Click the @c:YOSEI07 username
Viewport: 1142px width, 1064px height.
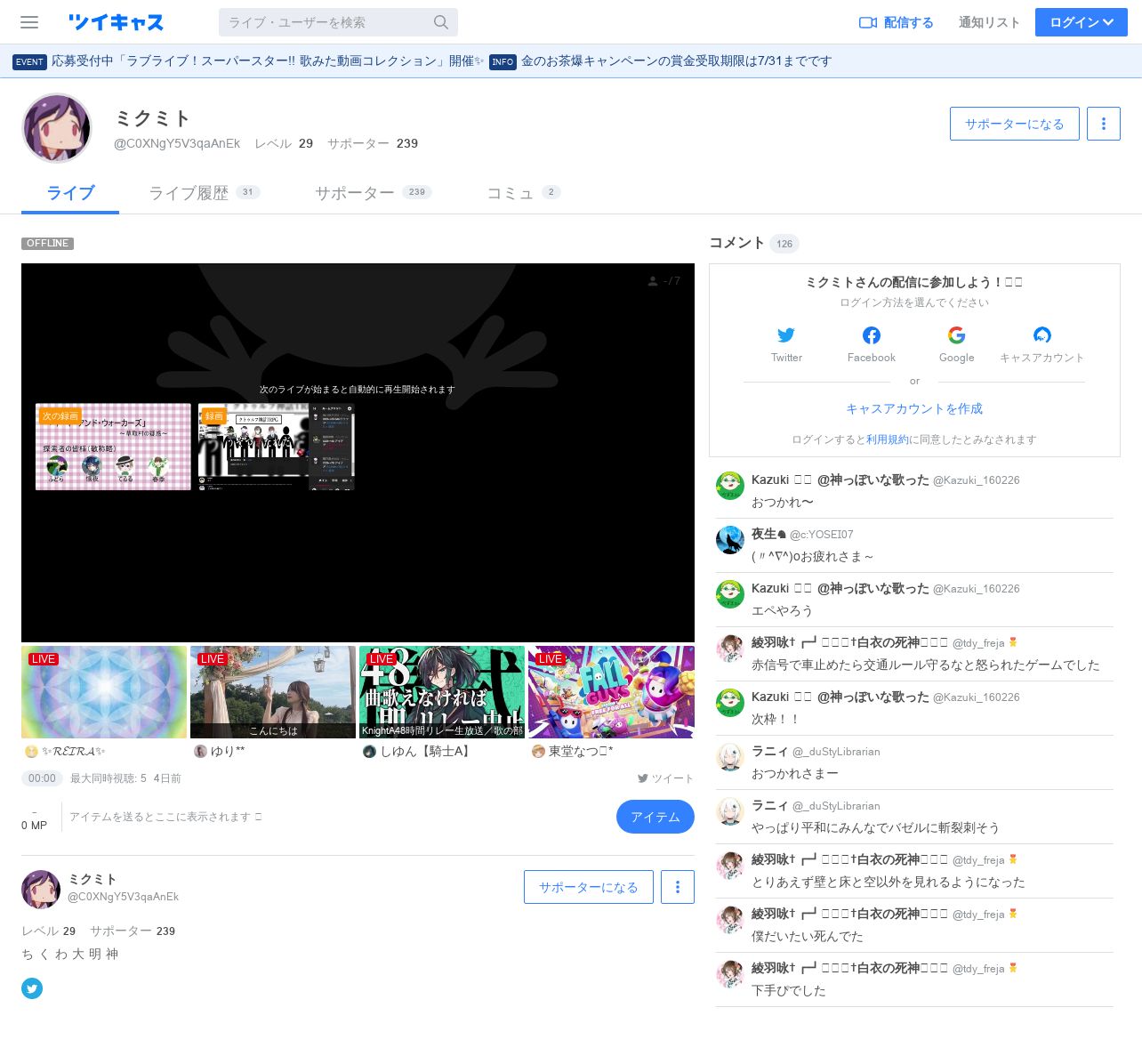822,535
